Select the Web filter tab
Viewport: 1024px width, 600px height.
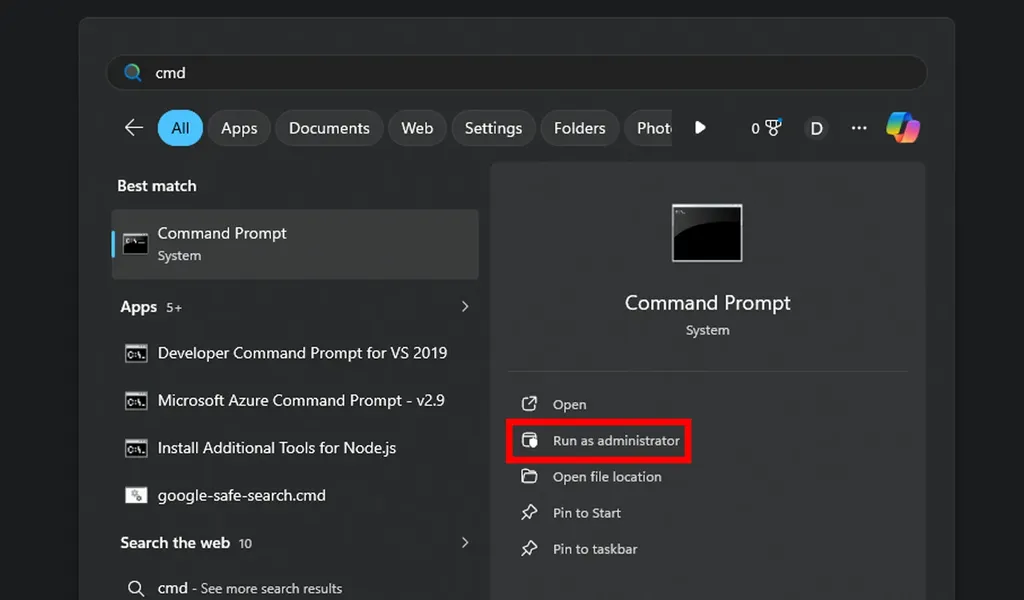tap(417, 128)
